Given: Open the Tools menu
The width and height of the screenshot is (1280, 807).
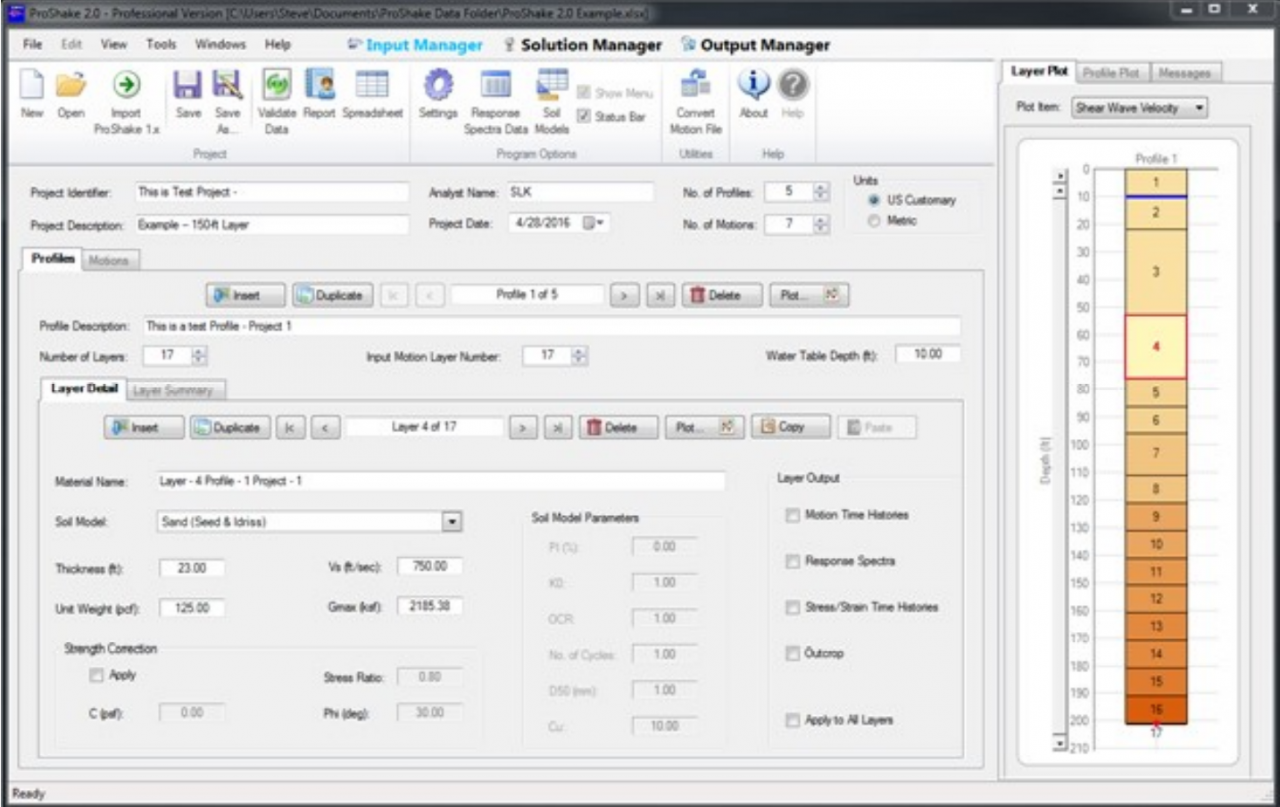Looking at the screenshot, I should tap(160, 45).
